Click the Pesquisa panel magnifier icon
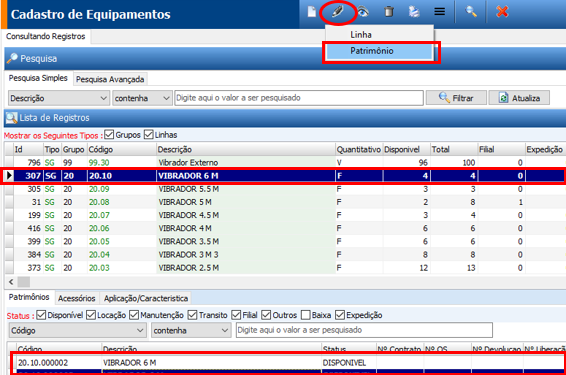 click(x=12, y=58)
